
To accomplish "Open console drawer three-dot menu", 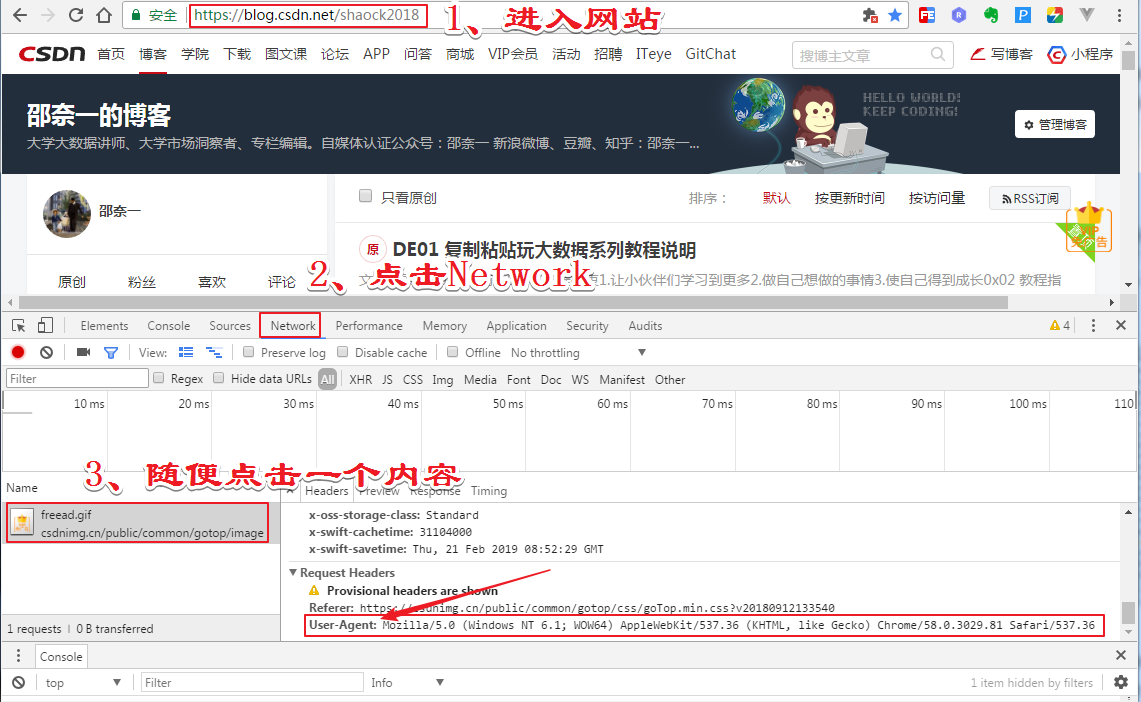I will pyautogui.click(x=19, y=656).
